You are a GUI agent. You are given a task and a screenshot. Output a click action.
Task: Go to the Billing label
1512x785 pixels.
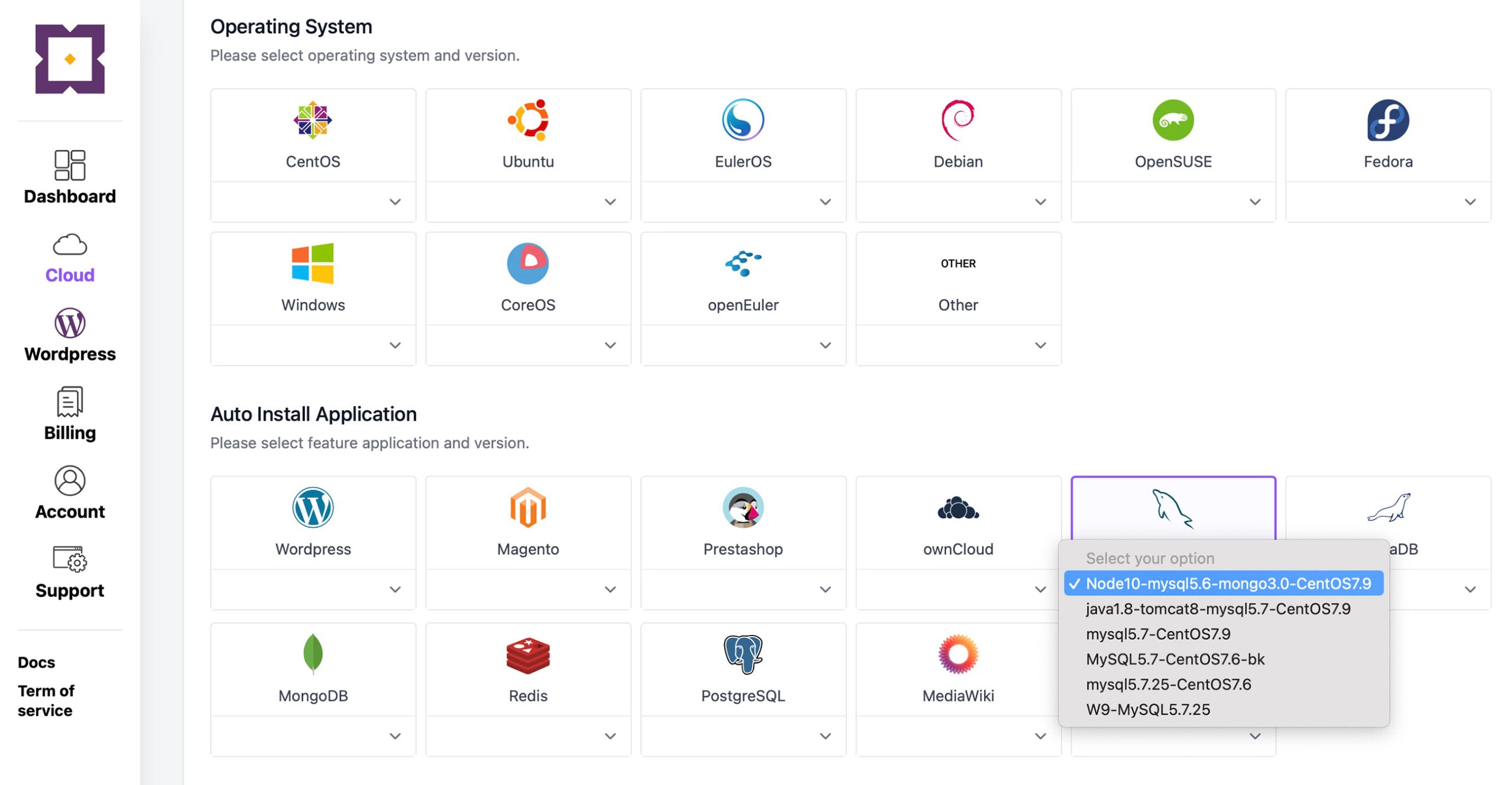pos(70,433)
